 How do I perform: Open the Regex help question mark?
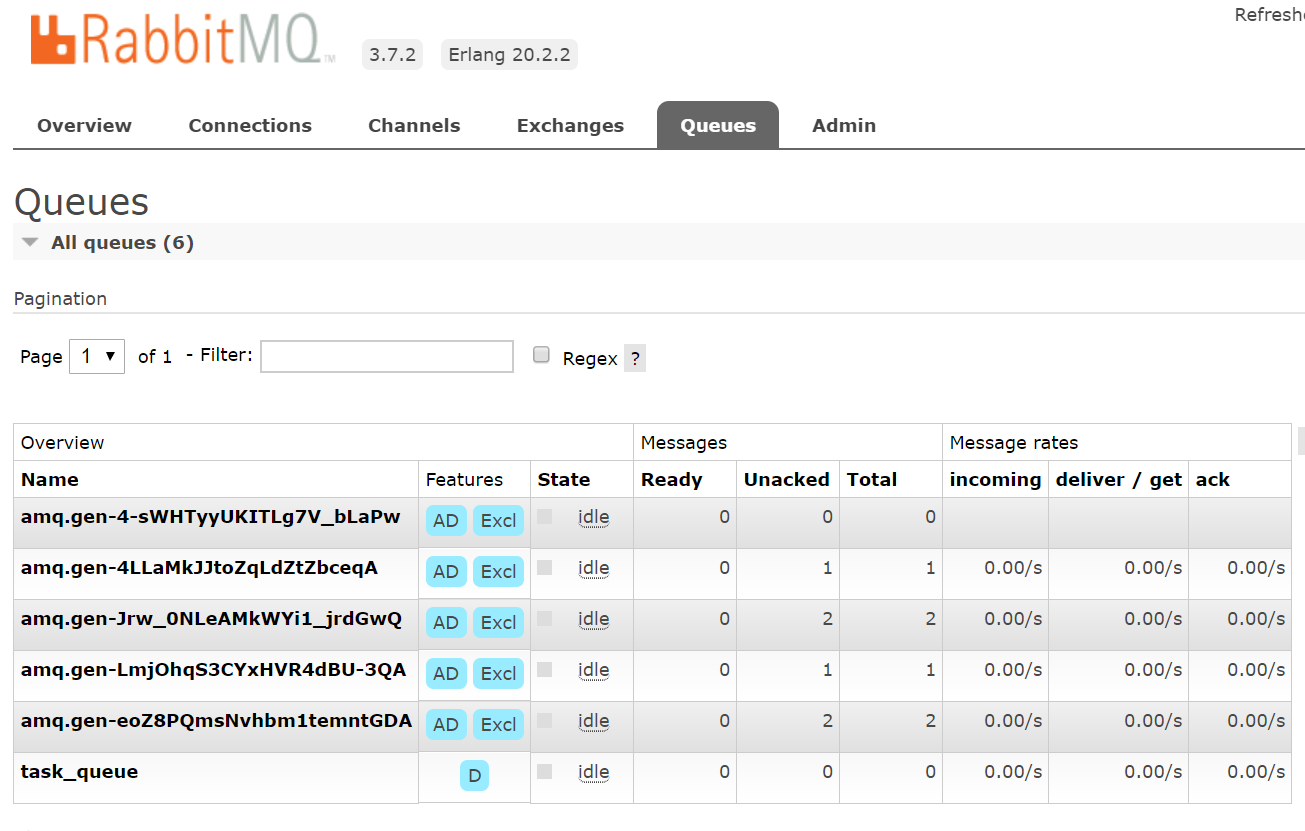coord(635,358)
